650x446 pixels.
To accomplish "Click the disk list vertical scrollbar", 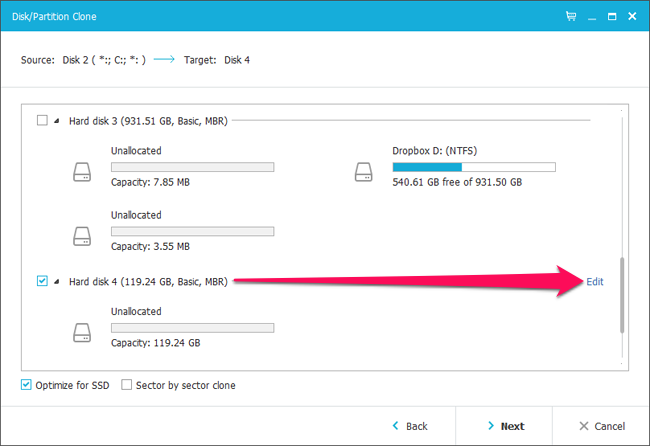I will tap(622, 295).
